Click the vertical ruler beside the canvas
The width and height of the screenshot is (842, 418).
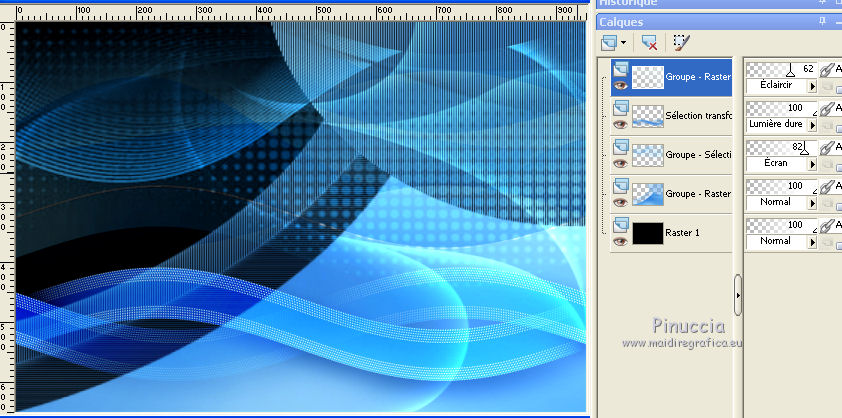coord(8,215)
